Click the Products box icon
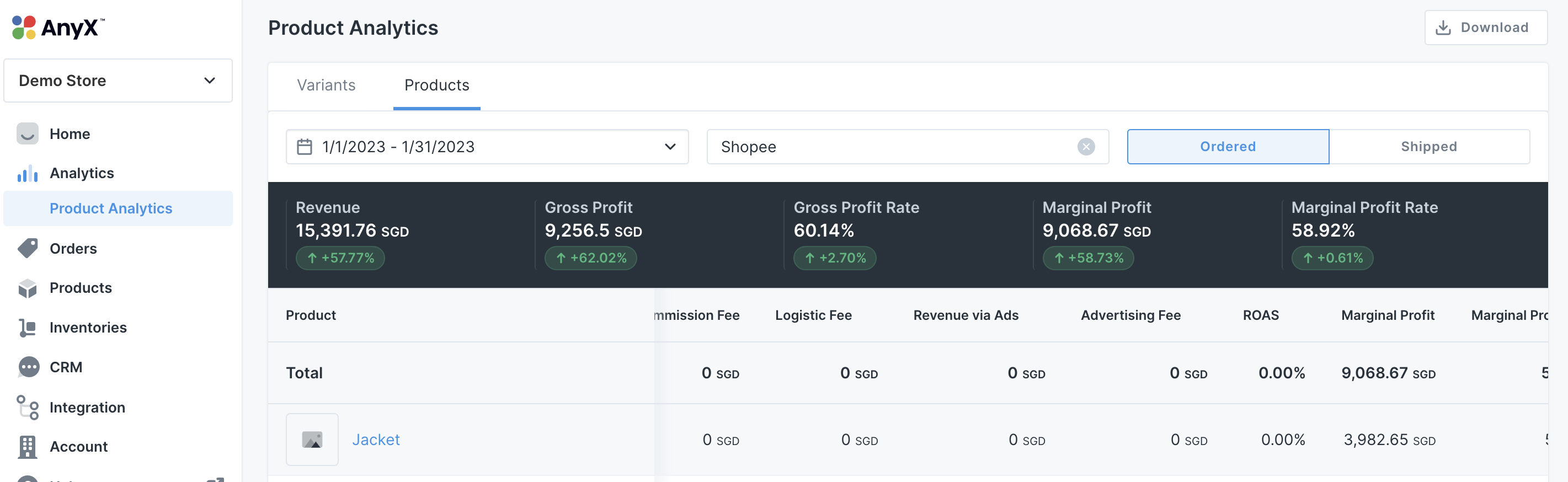 pyautogui.click(x=28, y=288)
